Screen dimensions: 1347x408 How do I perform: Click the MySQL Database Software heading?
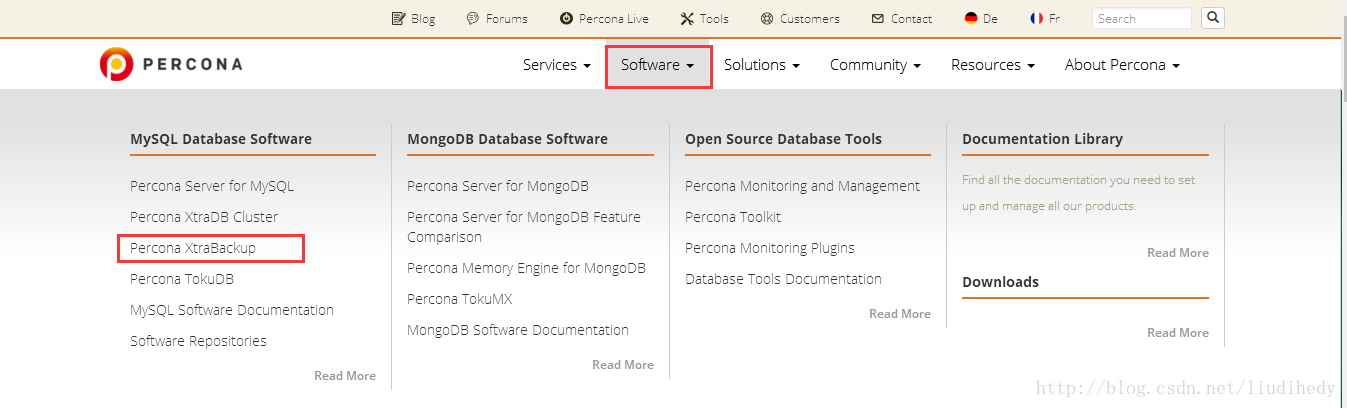coord(221,139)
